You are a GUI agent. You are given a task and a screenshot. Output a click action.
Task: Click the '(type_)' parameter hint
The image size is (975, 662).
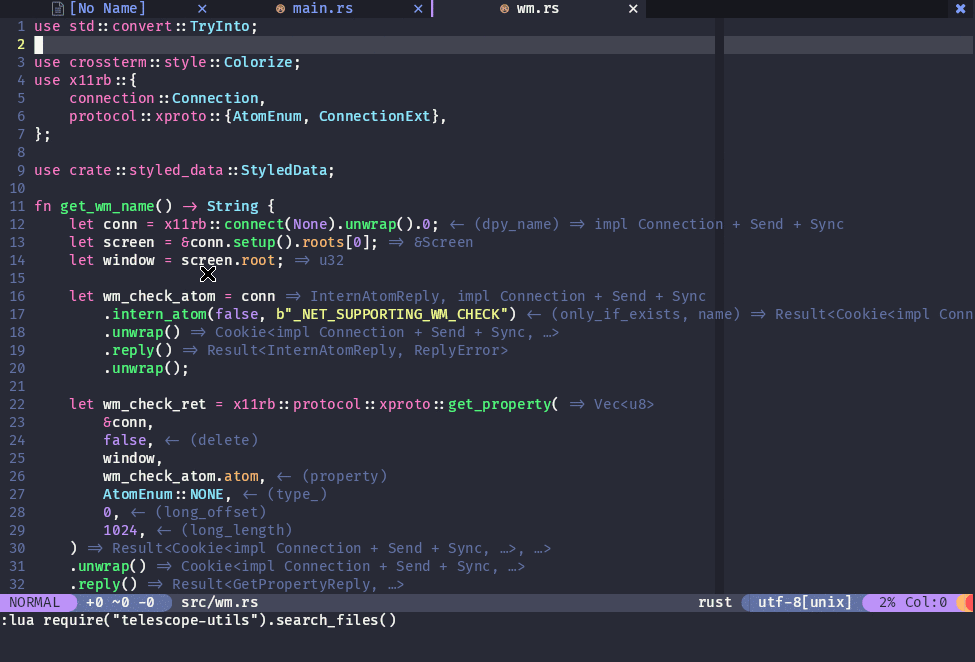click(297, 495)
